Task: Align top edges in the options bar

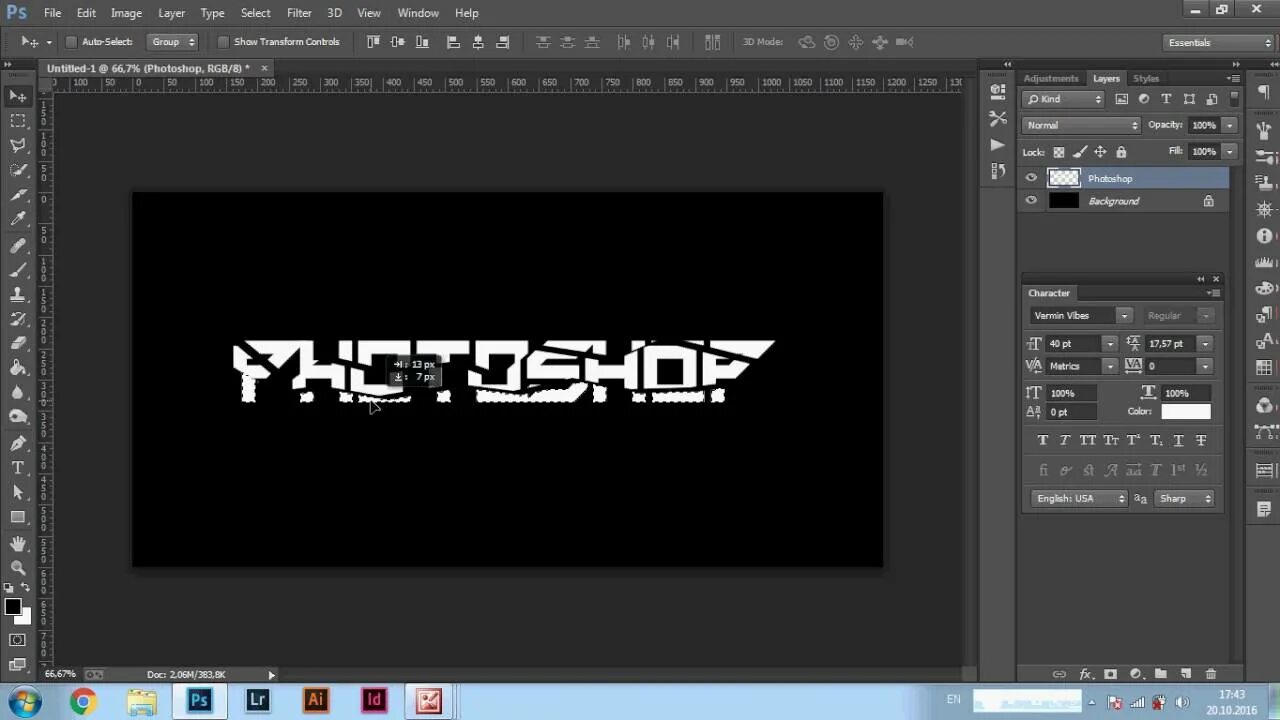Action: [374, 42]
